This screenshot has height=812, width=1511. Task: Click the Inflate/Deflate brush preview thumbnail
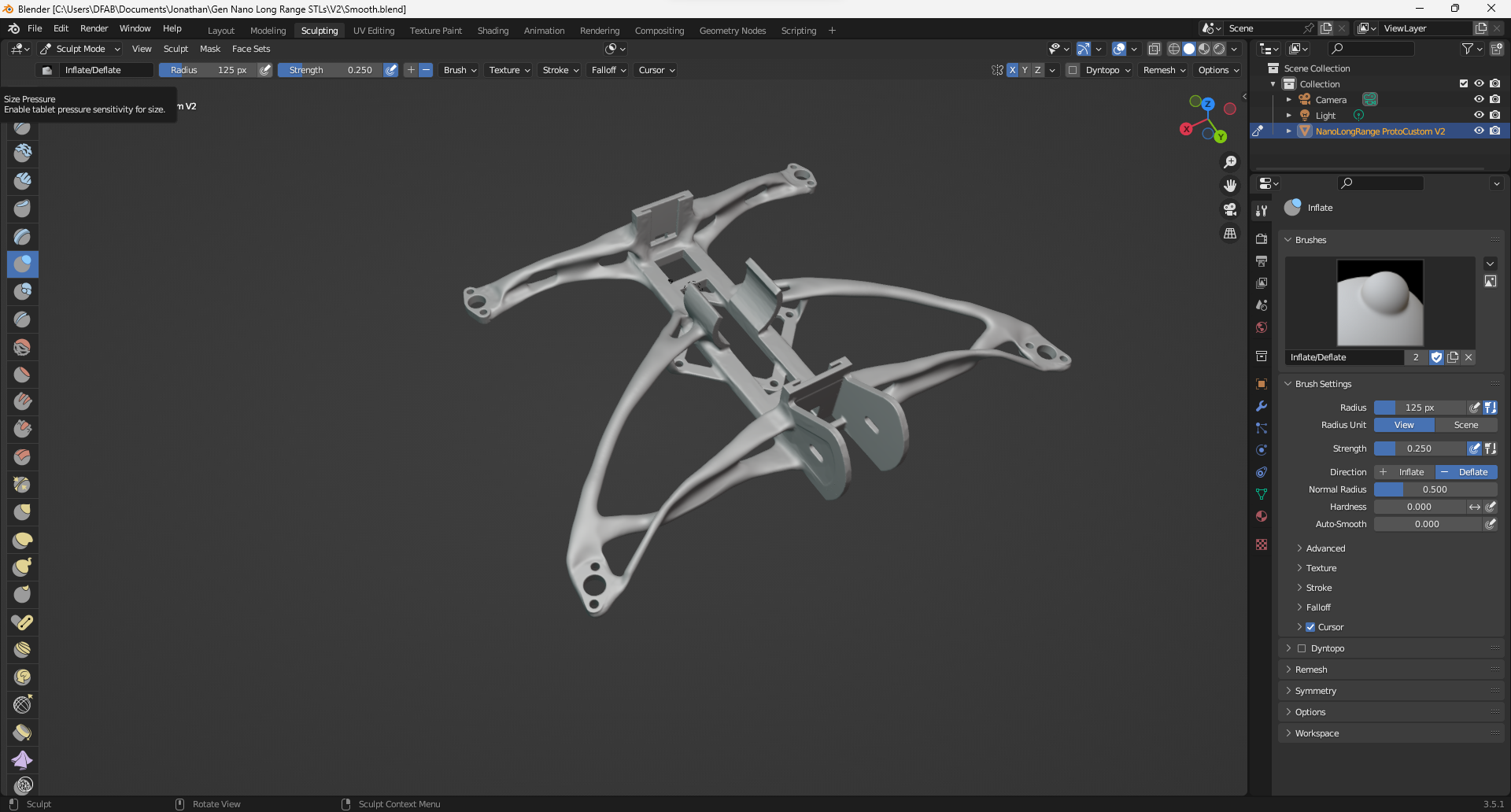(1380, 303)
